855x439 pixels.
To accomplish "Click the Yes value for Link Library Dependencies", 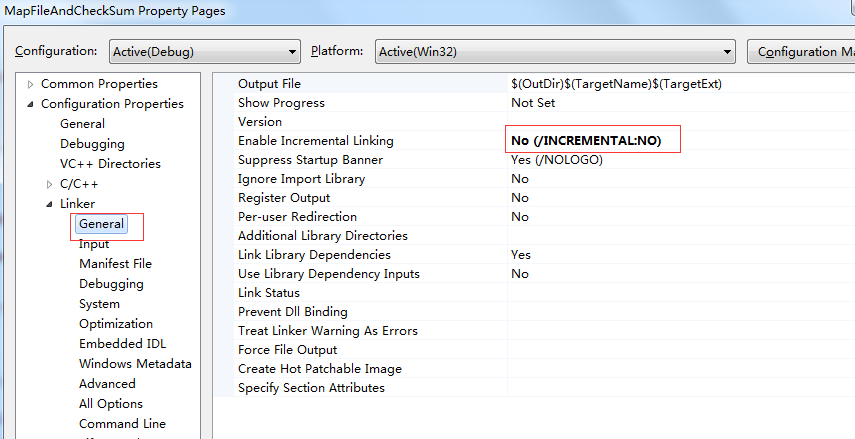I will click(x=521, y=255).
